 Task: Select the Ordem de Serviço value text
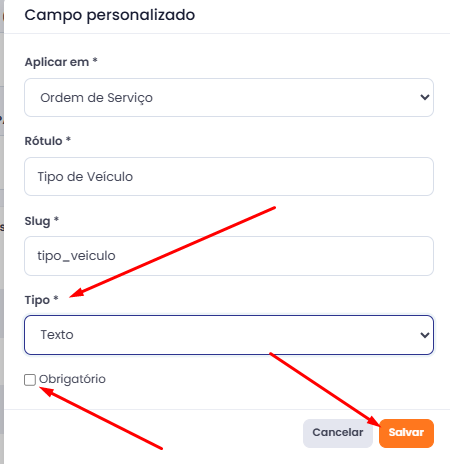(x=96, y=98)
